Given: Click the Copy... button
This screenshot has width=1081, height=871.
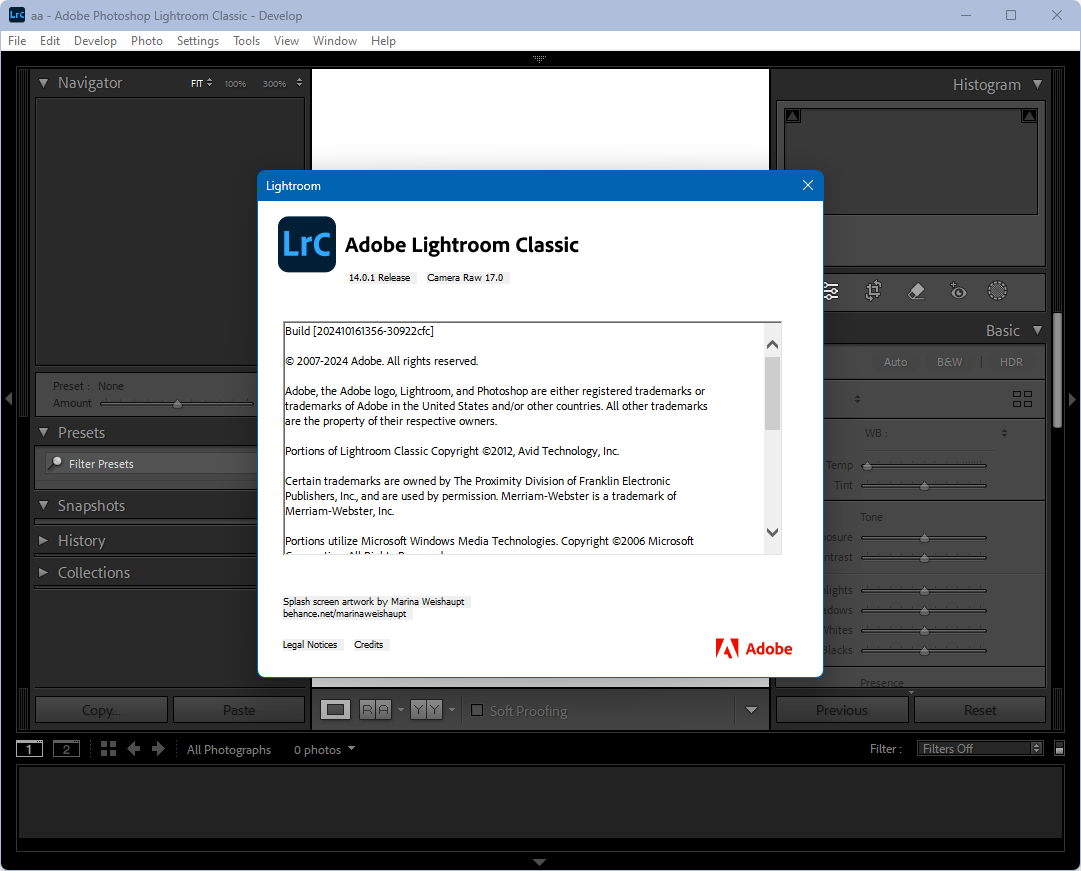Looking at the screenshot, I should coord(101,710).
